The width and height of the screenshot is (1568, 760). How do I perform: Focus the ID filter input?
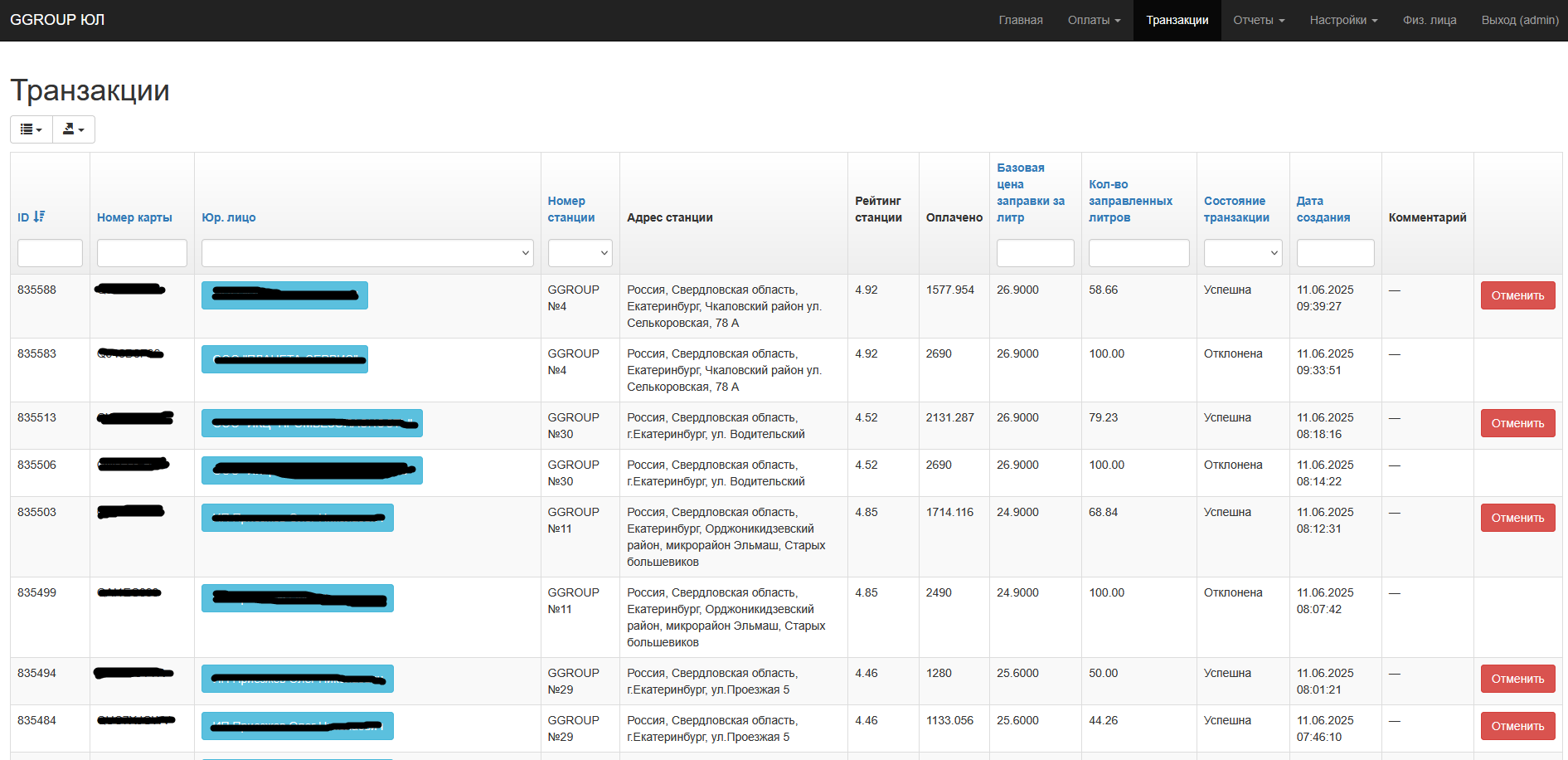(x=50, y=253)
